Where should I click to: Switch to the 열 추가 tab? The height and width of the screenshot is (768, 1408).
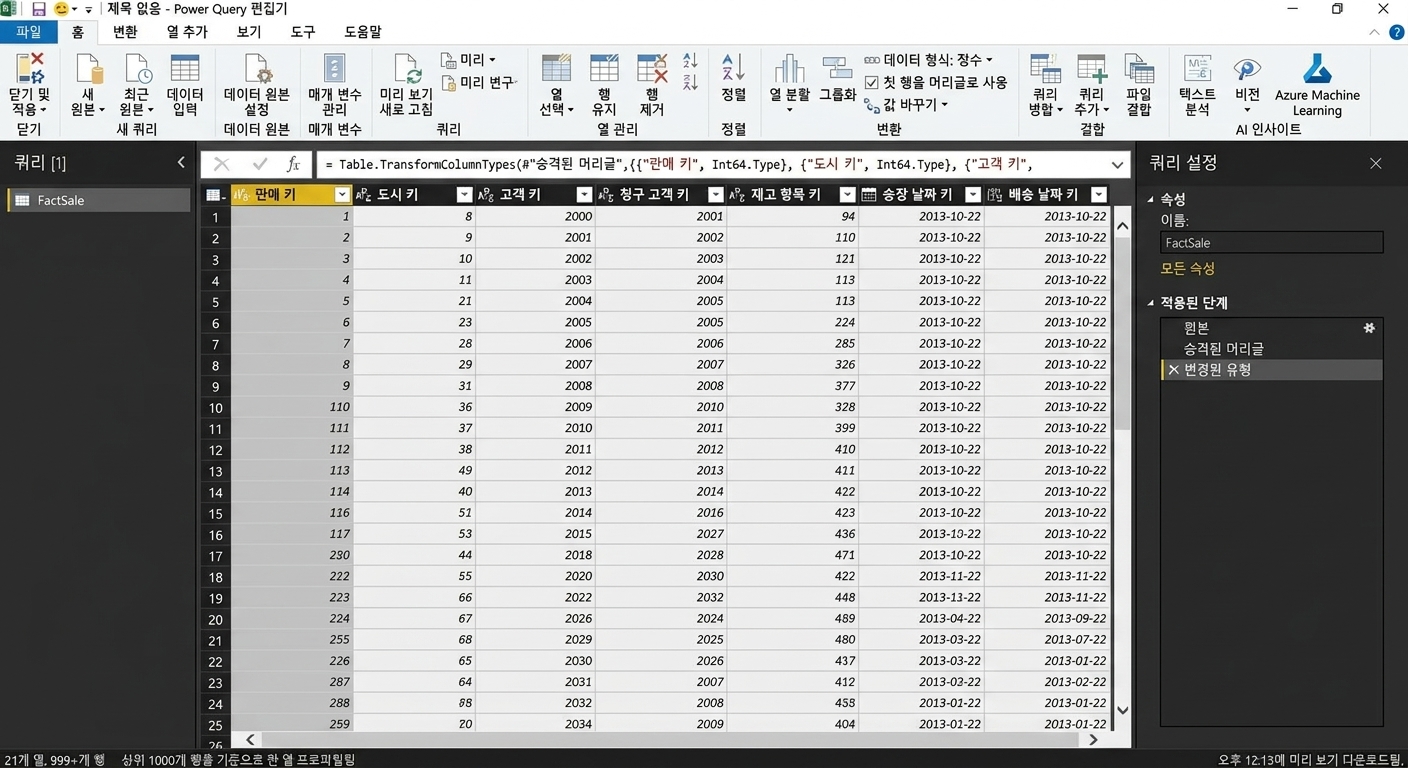click(x=187, y=32)
